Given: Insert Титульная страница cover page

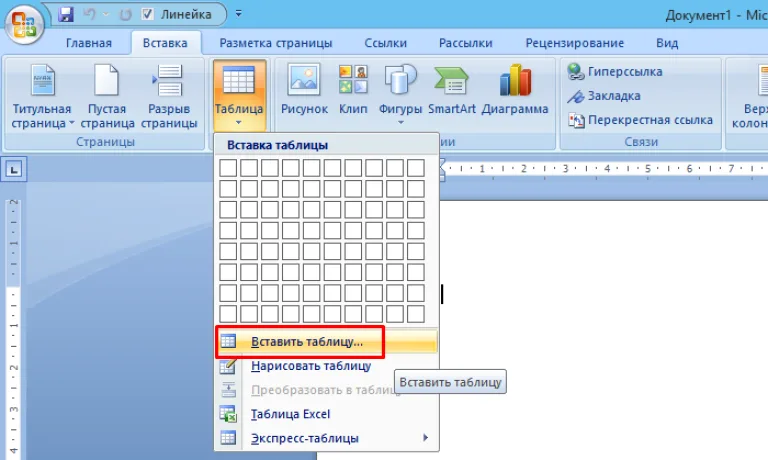Looking at the screenshot, I should point(42,96).
